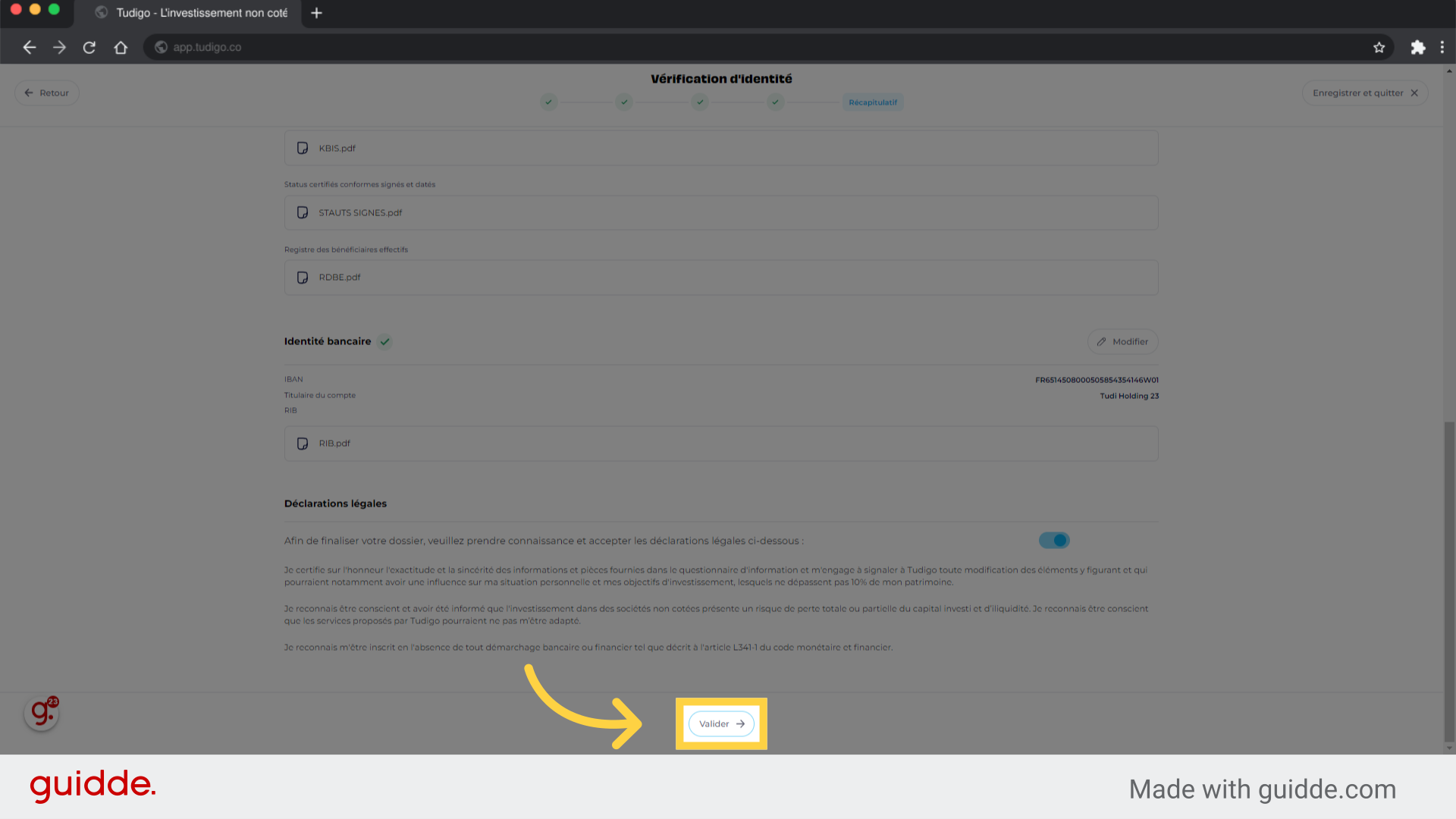Click the back arrow Retour icon
This screenshot has width=1456, height=819.
[29, 93]
